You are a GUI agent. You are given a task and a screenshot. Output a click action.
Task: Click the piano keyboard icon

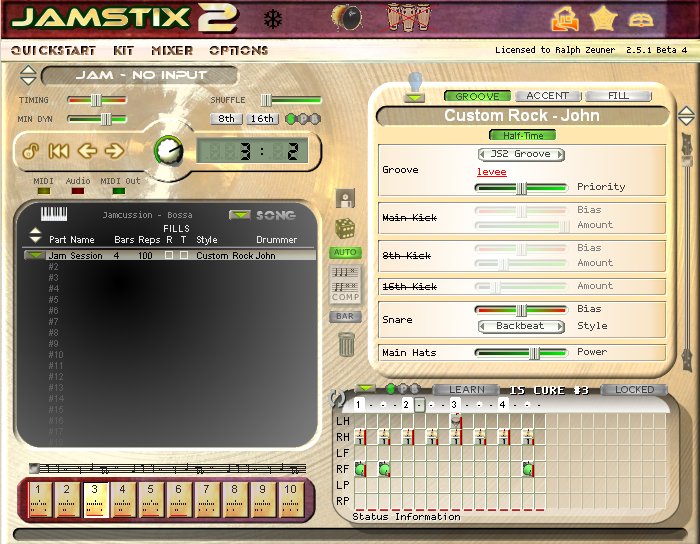coord(54,214)
